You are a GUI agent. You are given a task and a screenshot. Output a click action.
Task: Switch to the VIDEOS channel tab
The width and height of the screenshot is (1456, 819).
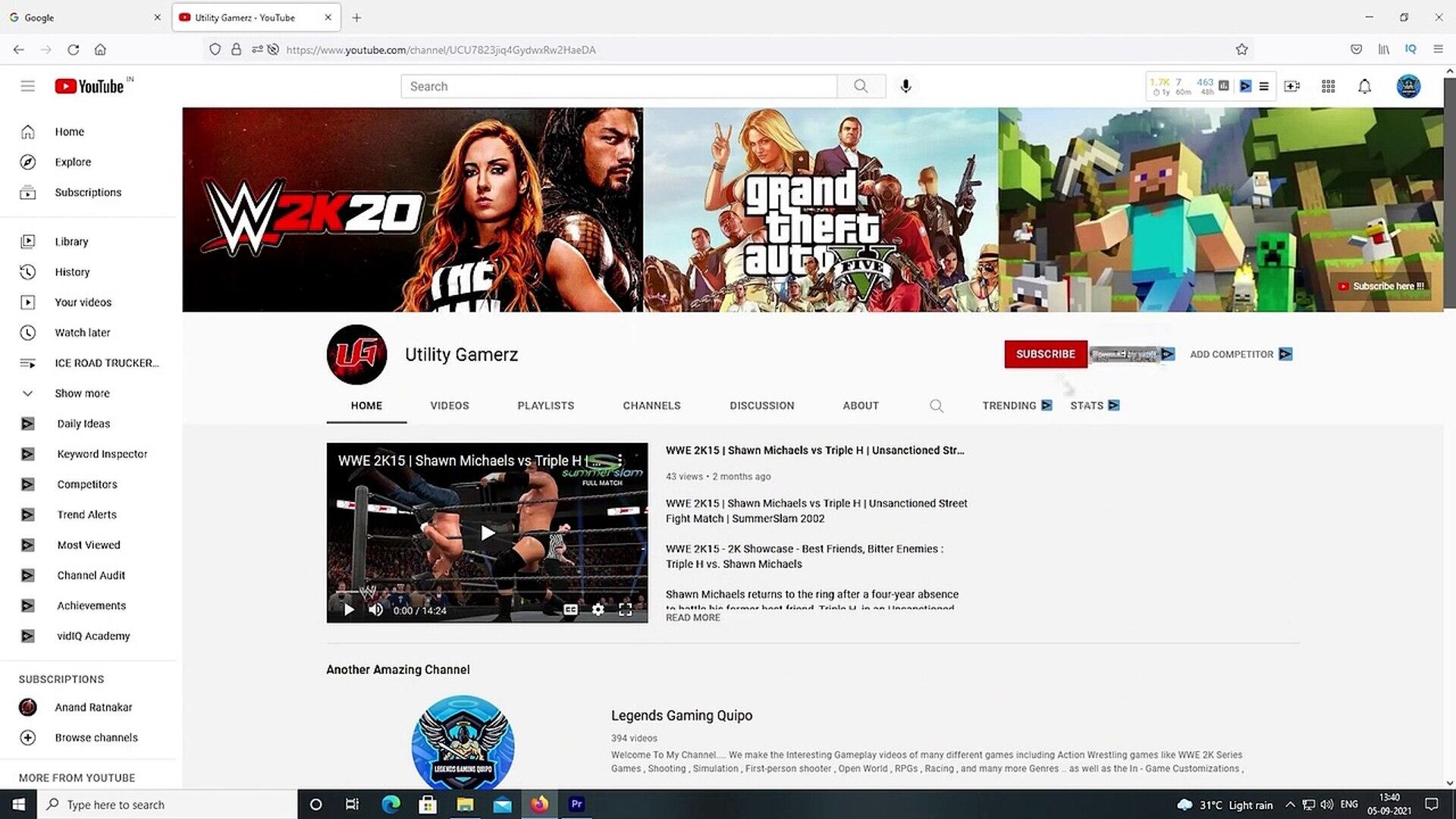(x=450, y=406)
